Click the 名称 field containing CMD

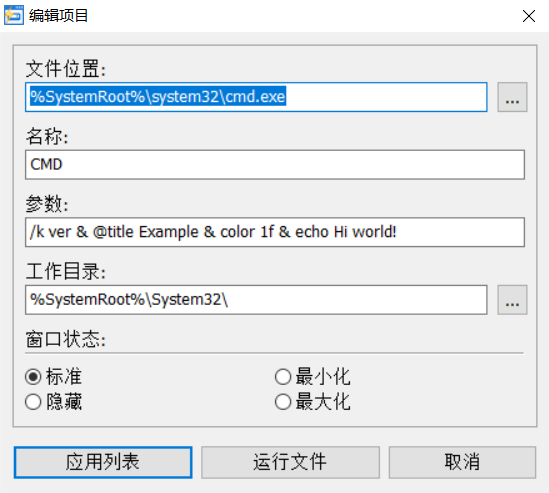(275, 165)
